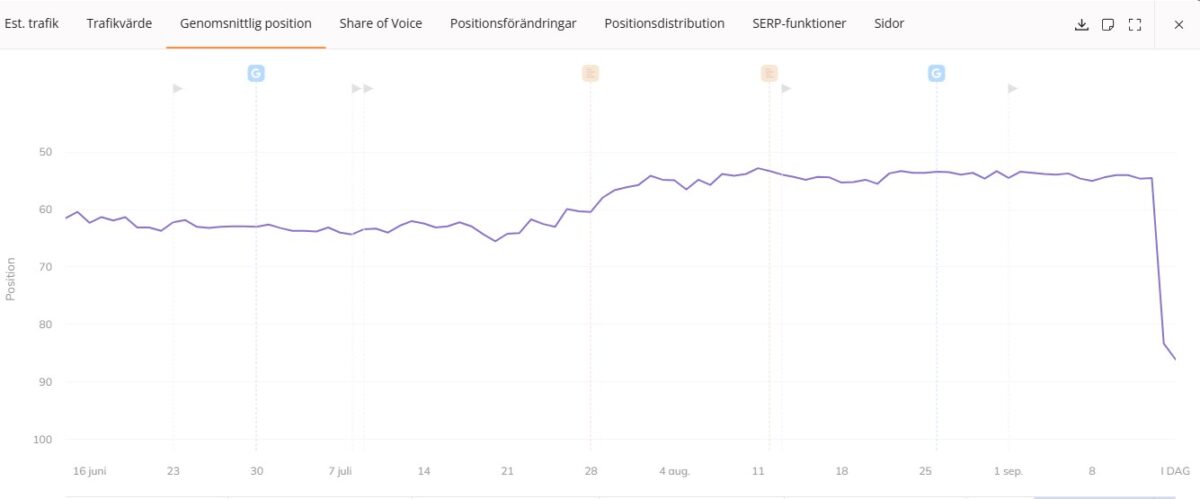
Task: Switch to the SERP-funktioner tab
Action: point(799,23)
